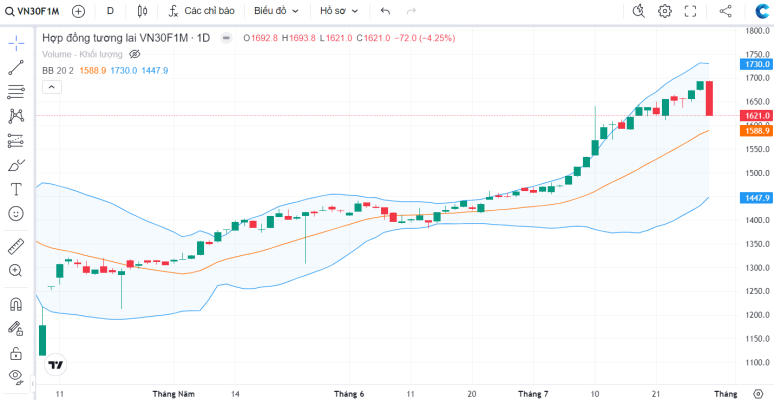Screen dimensions: 774x400
Task: Add symbol to compare with plus icon
Action: click(x=78, y=11)
